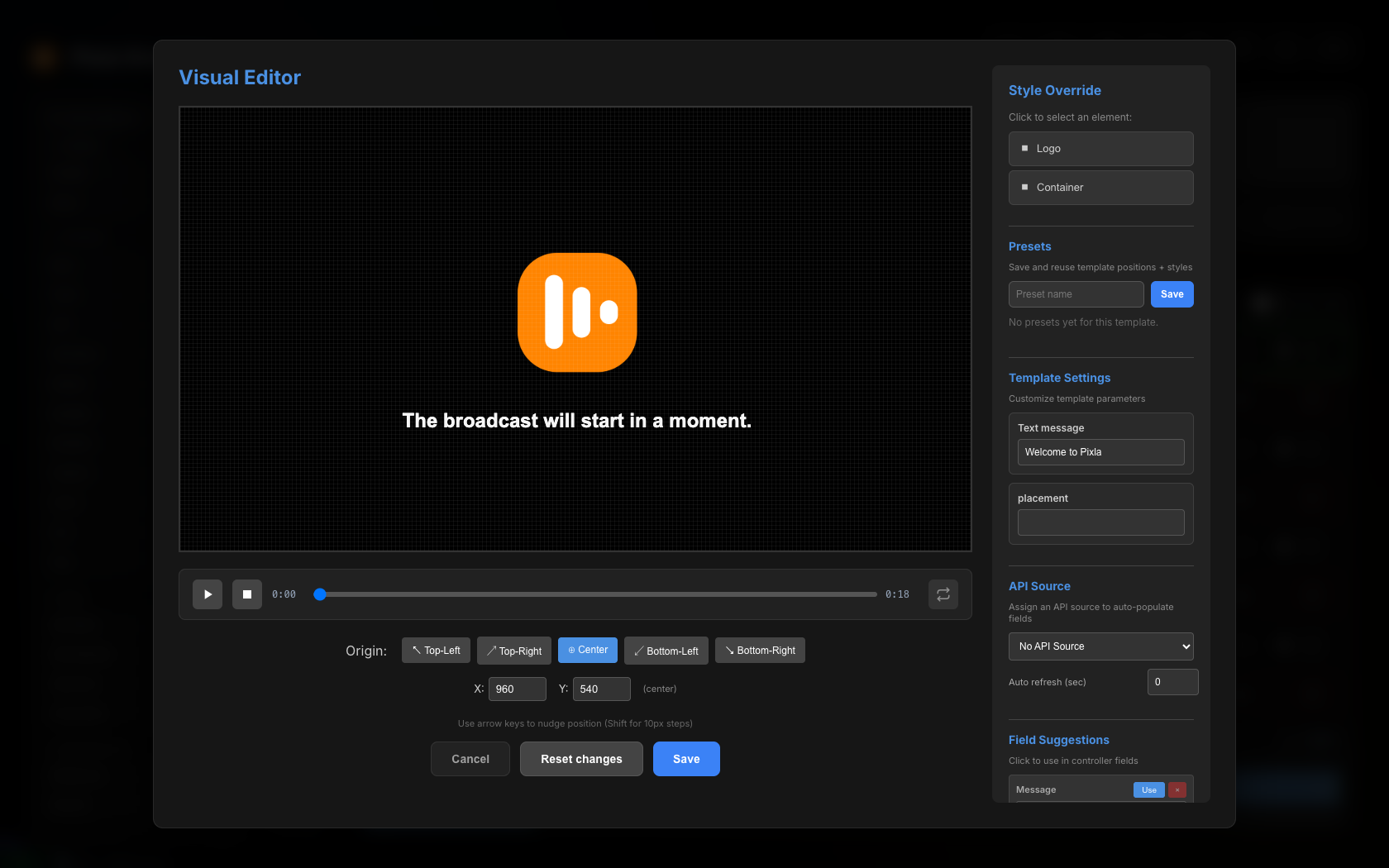Stop preview playback with the stop button
Screen dimensions: 1389x868
point(247,594)
